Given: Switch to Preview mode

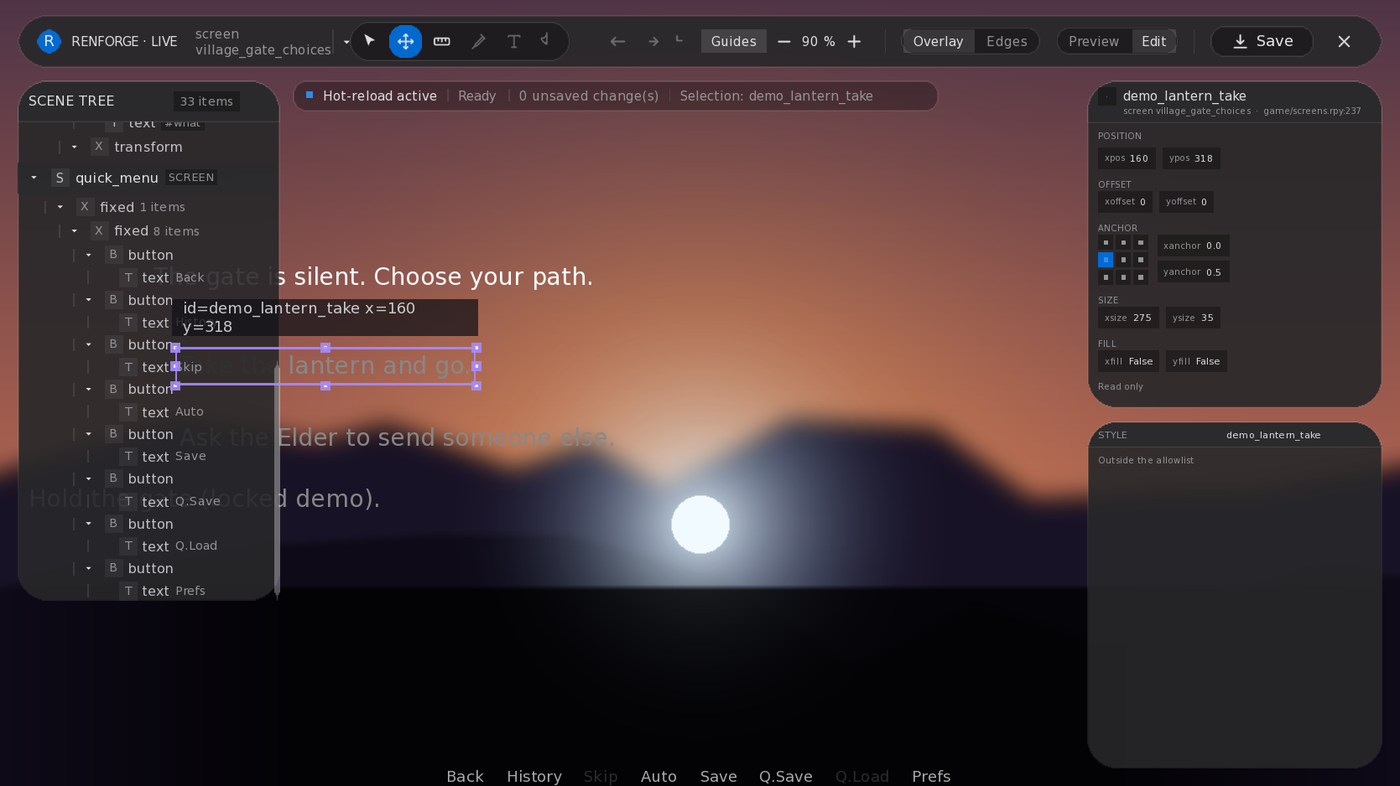Looking at the screenshot, I should coord(1093,41).
